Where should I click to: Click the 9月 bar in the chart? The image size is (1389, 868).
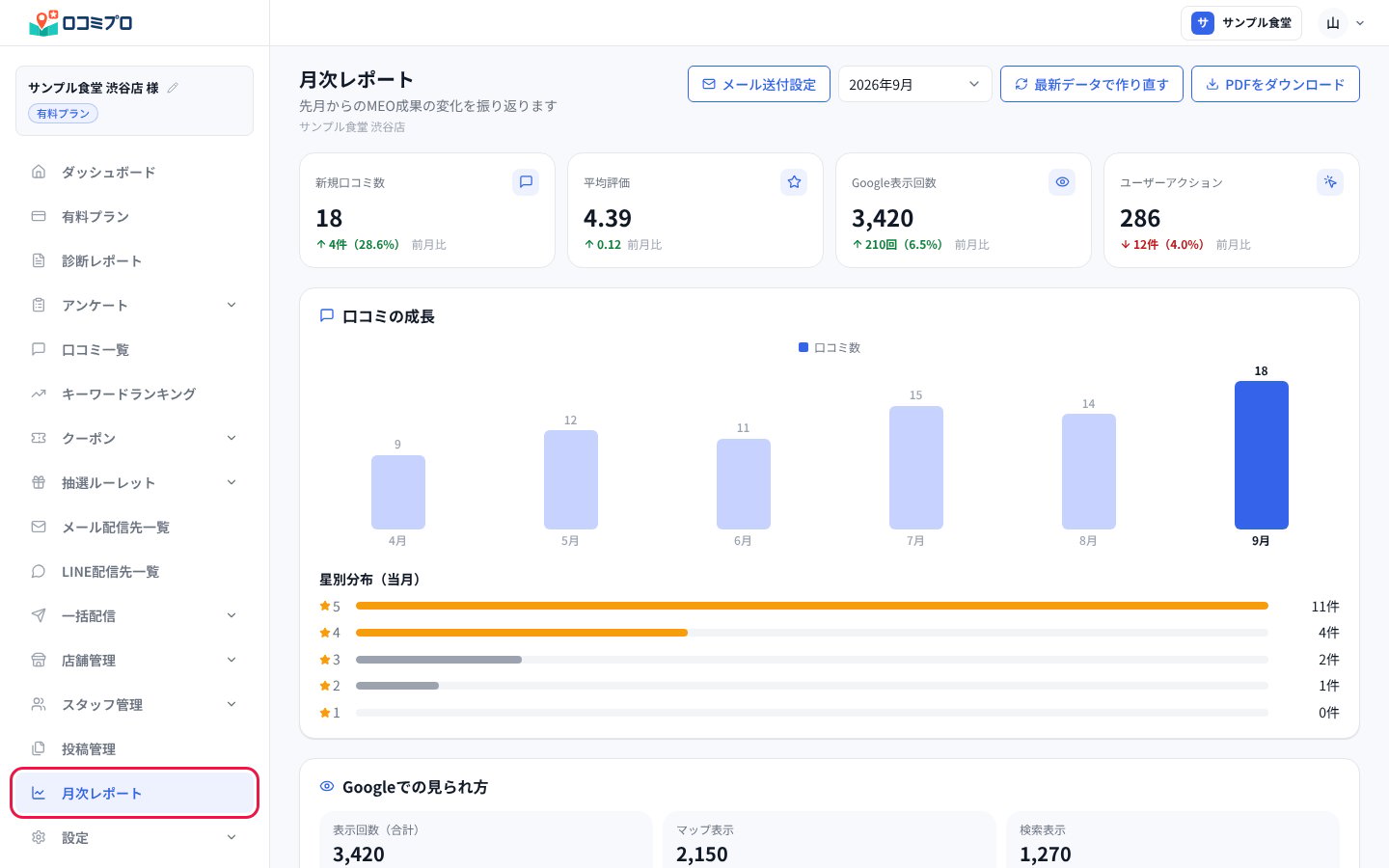pyautogui.click(x=1261, y=455)
